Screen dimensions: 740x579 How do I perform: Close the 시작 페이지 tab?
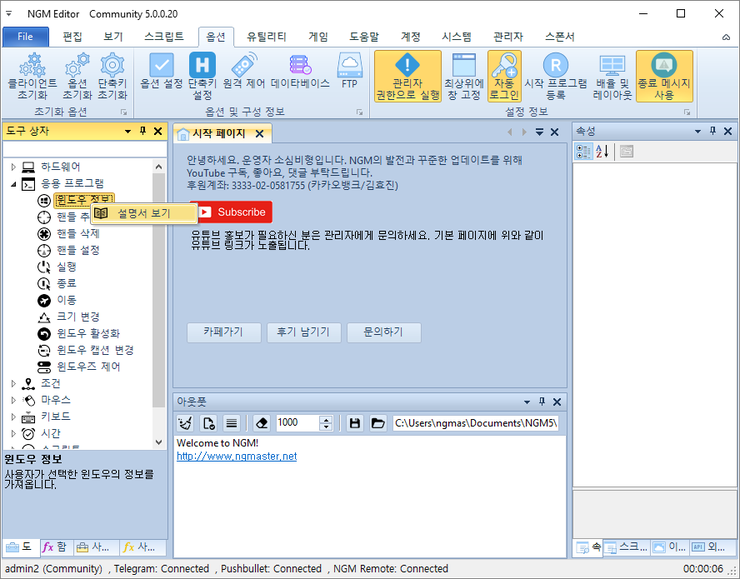tap(259, 134)
